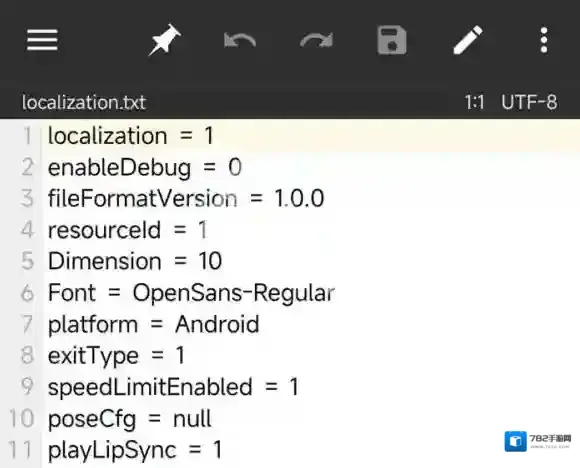Undo the last edit
Image resolution: width=580 pixels, height=468 pixels.
[x=240, y=40]
